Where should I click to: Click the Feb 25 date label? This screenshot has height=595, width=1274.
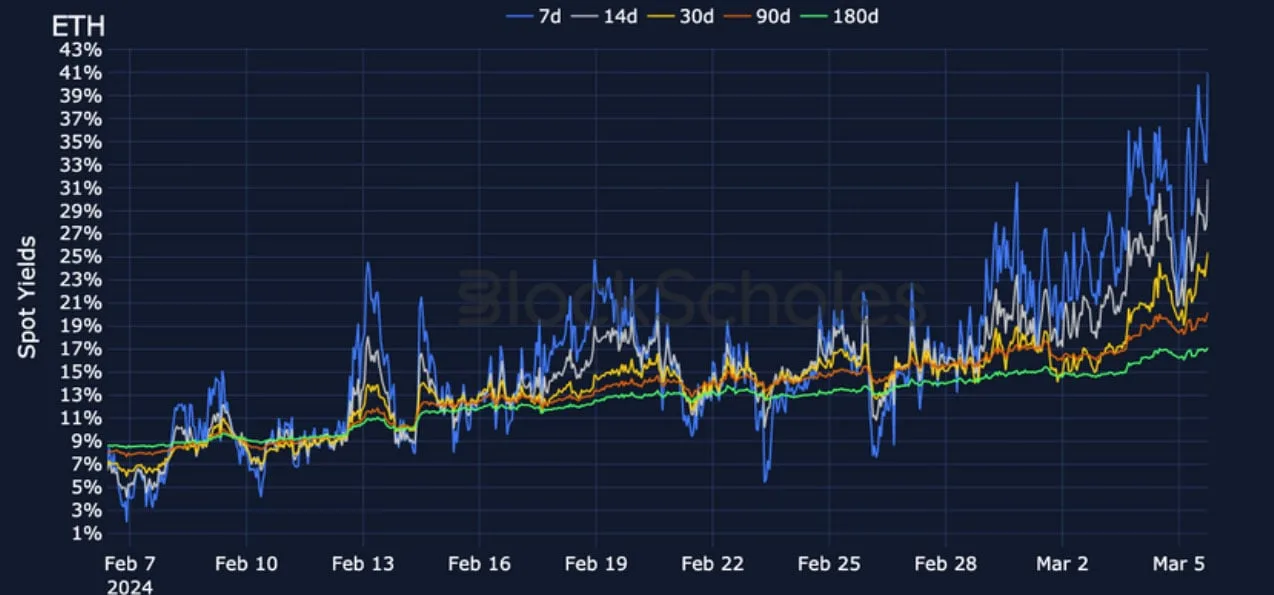click(829, 564)
